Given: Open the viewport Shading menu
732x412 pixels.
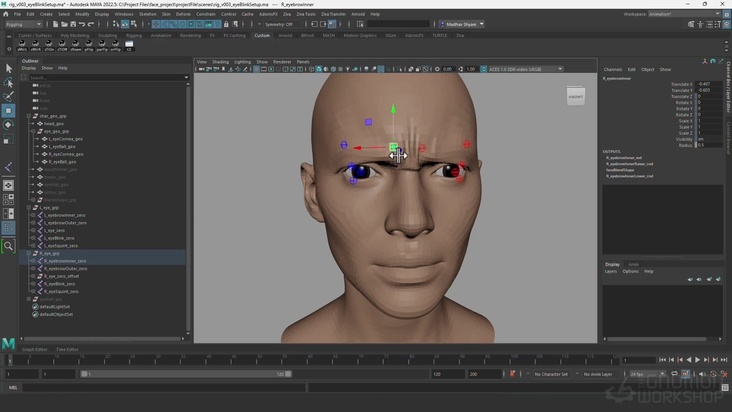Looking at the screenshot, I should (x=220, y=62).
